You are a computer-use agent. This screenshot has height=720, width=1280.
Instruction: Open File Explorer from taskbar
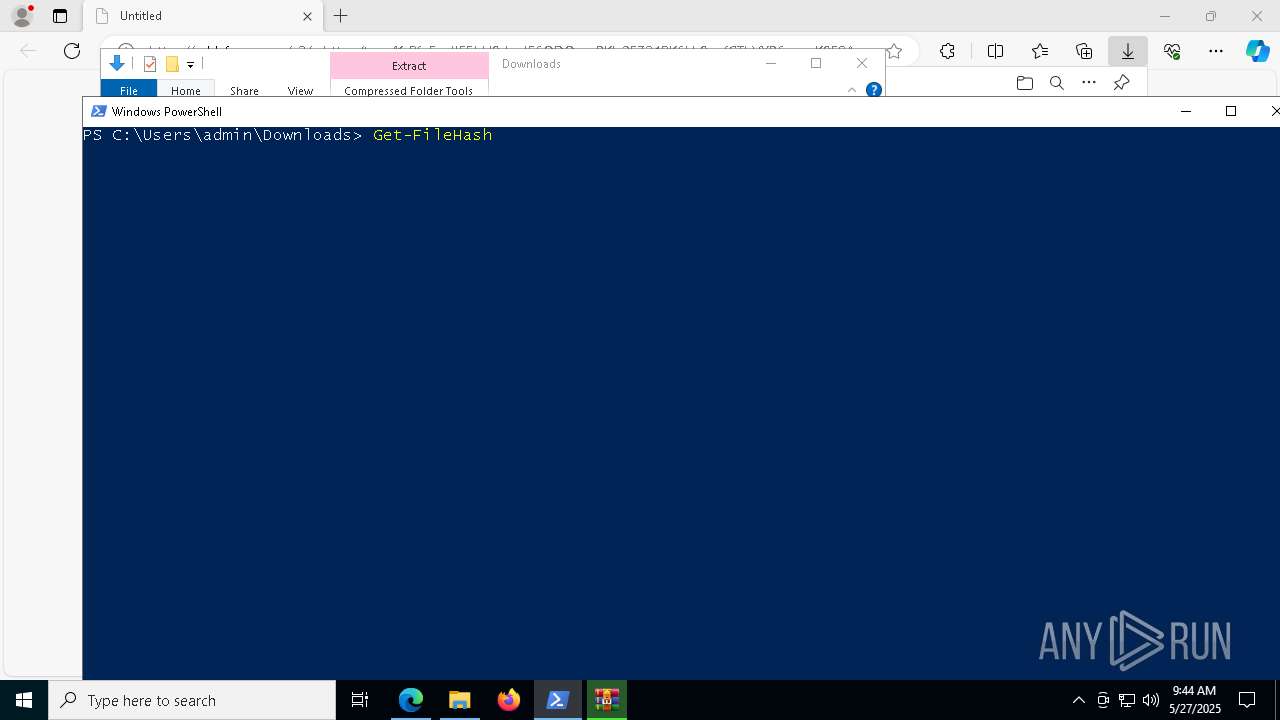[460, 700]
